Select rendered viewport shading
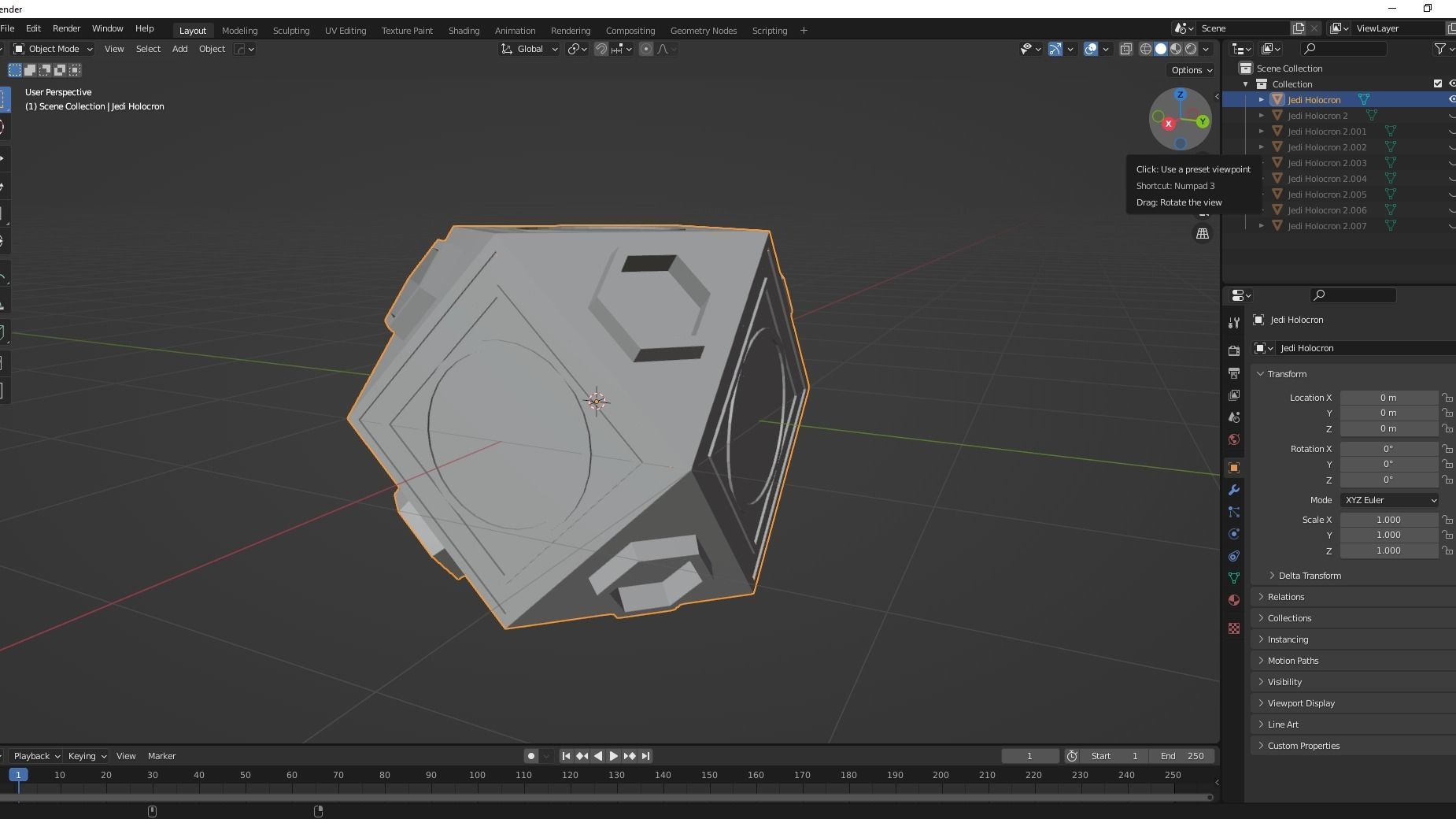 point(1191,49)
